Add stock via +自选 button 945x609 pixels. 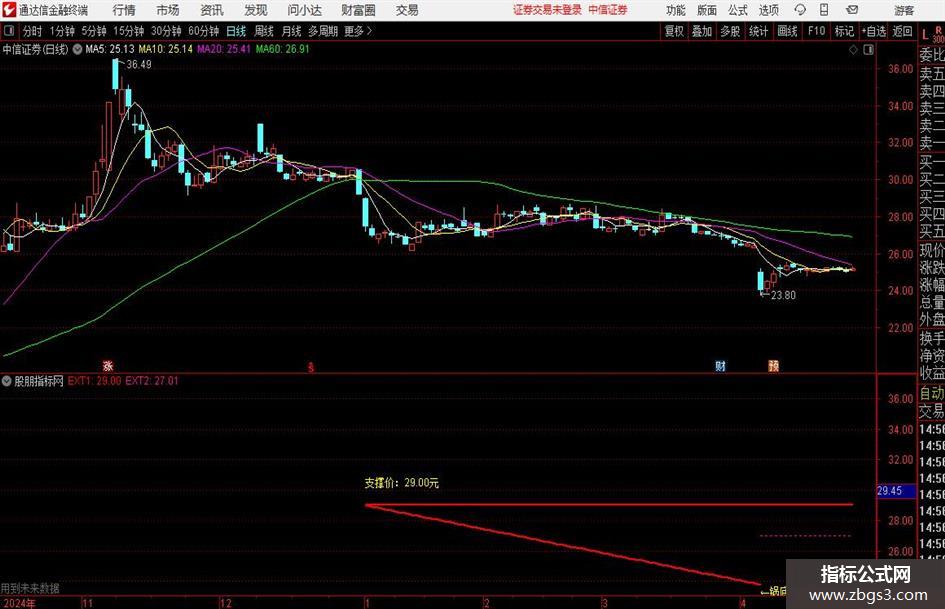click(x=874, y=31)
